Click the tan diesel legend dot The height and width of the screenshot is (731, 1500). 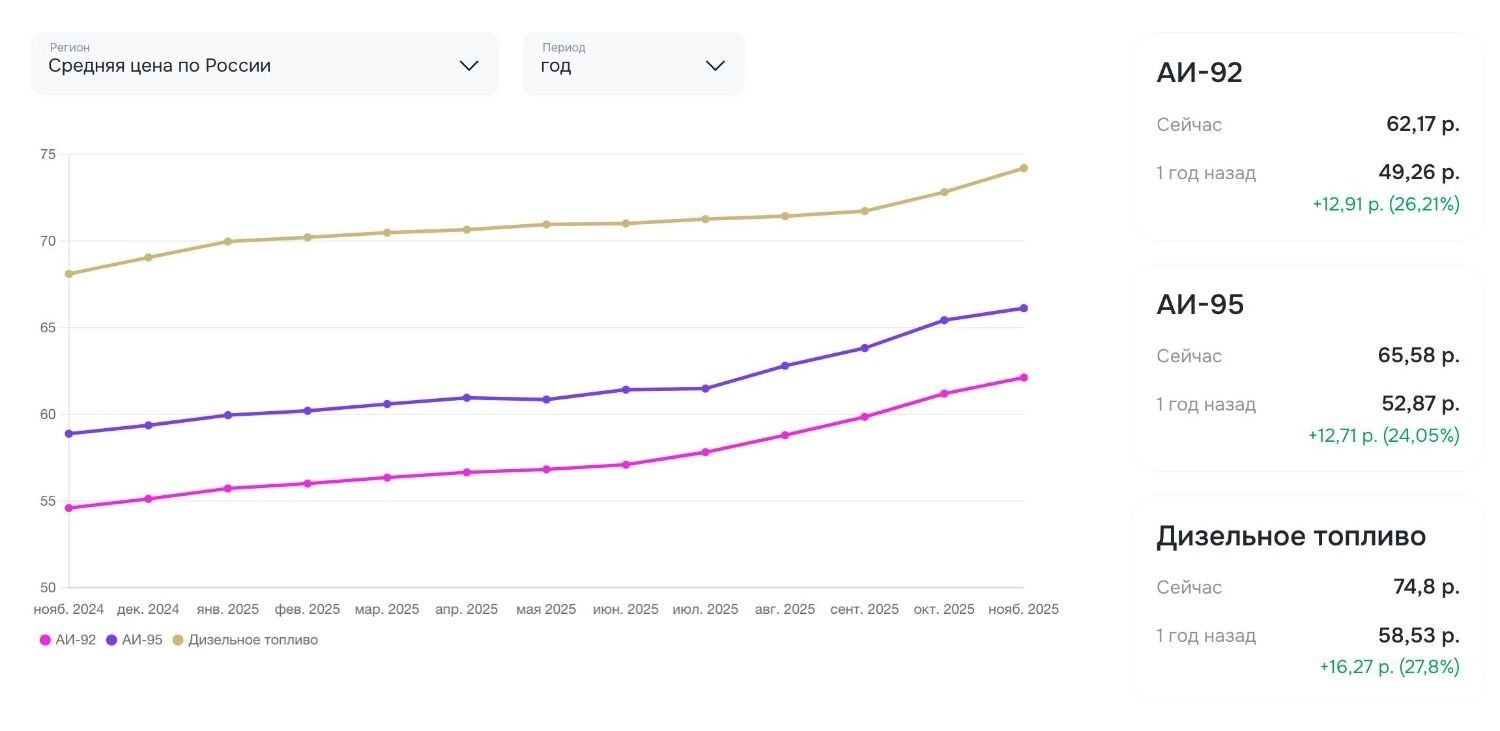coord(178,640)
